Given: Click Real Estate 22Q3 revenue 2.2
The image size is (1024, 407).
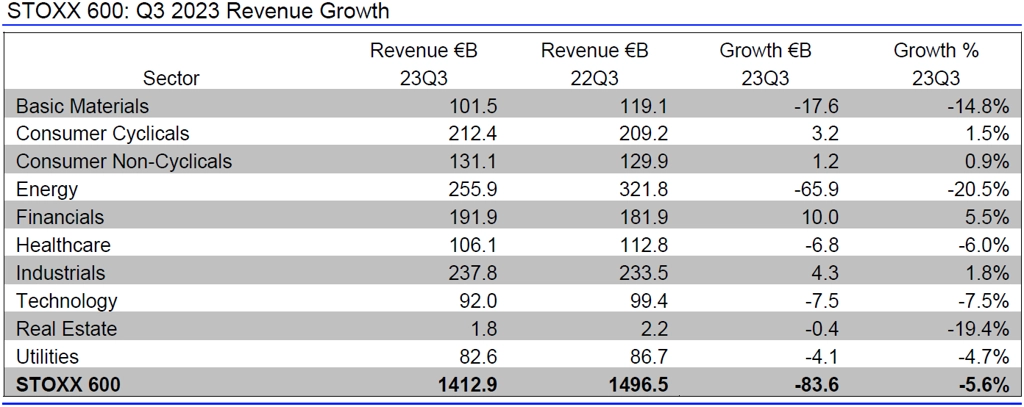Looking at the screenshot, I should (x=654, y=328).
